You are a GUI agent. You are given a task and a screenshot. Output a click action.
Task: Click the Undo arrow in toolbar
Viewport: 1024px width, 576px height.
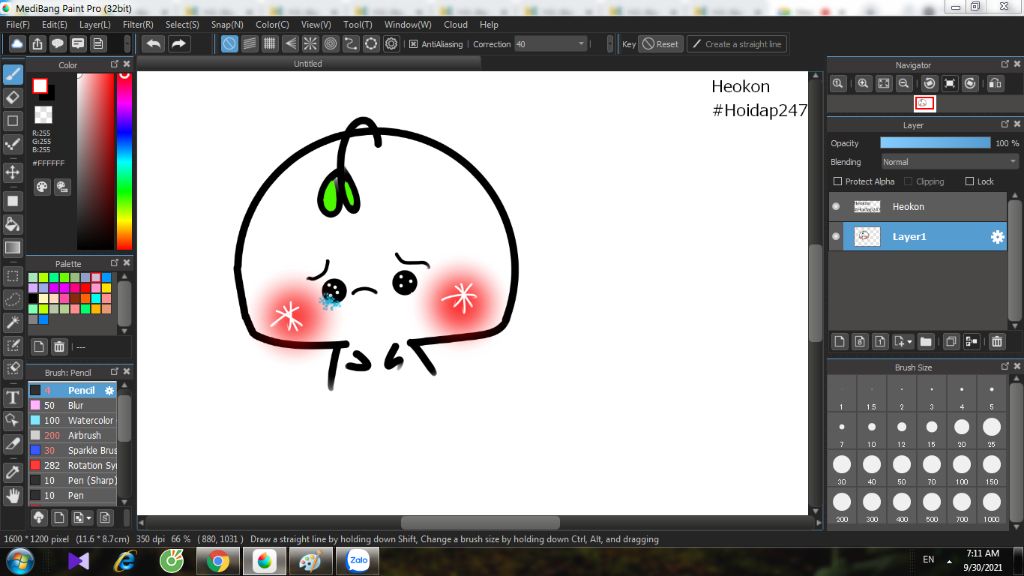point(153,44)
